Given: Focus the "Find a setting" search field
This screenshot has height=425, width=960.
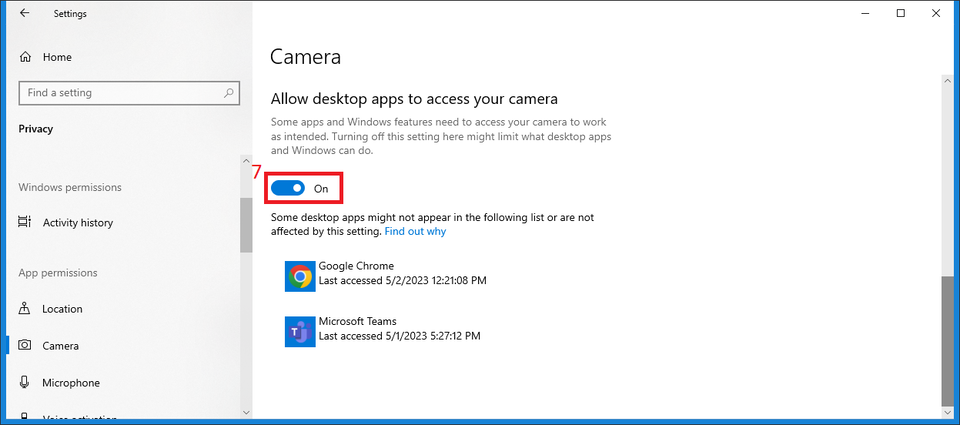Looking at the screenshot, I should [x=120, y=93].
